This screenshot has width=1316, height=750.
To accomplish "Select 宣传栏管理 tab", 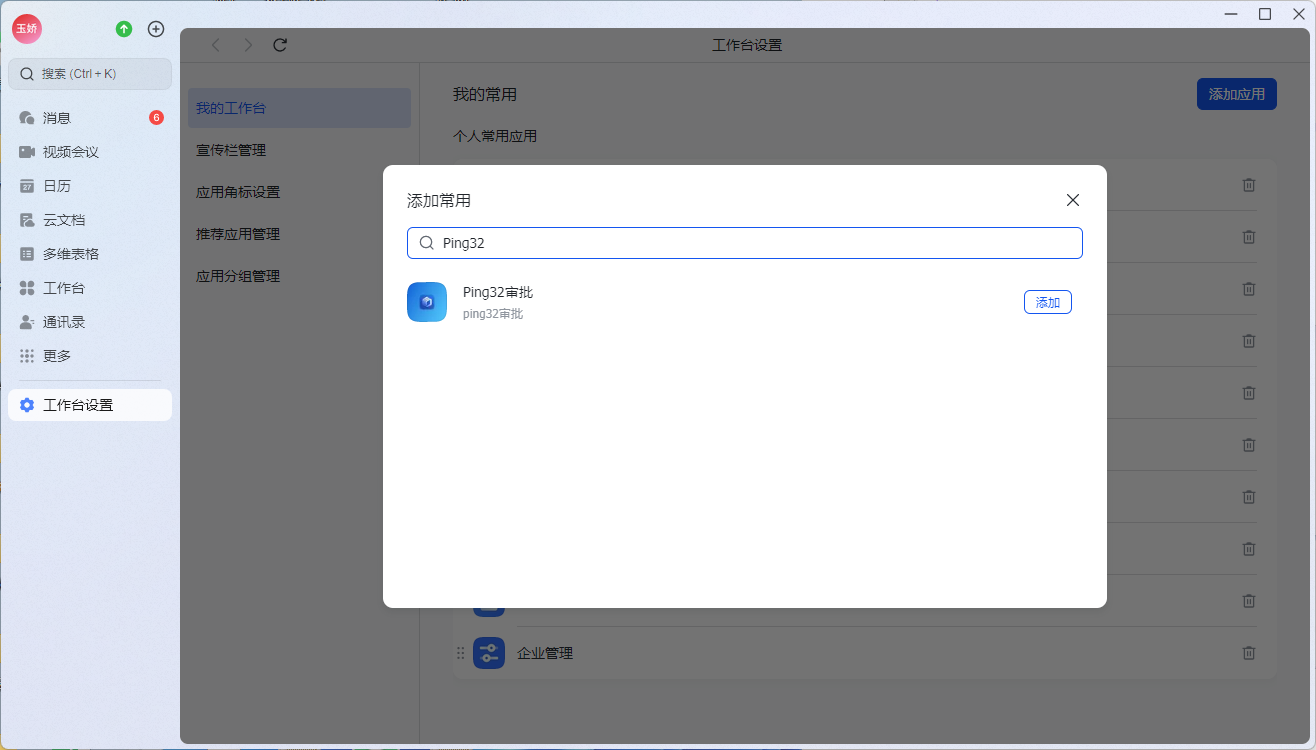I will [299, 150].
